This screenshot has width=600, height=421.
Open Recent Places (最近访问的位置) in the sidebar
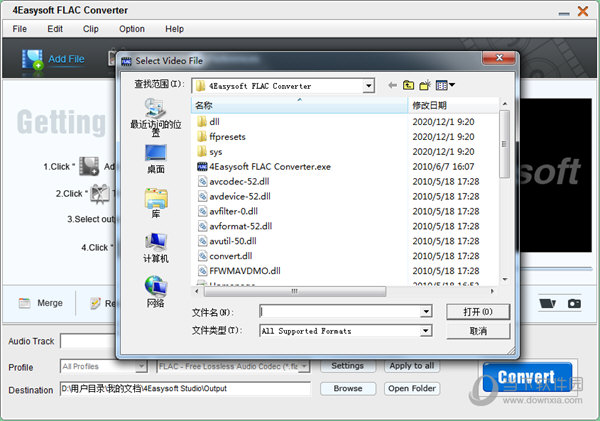point(155,117)
